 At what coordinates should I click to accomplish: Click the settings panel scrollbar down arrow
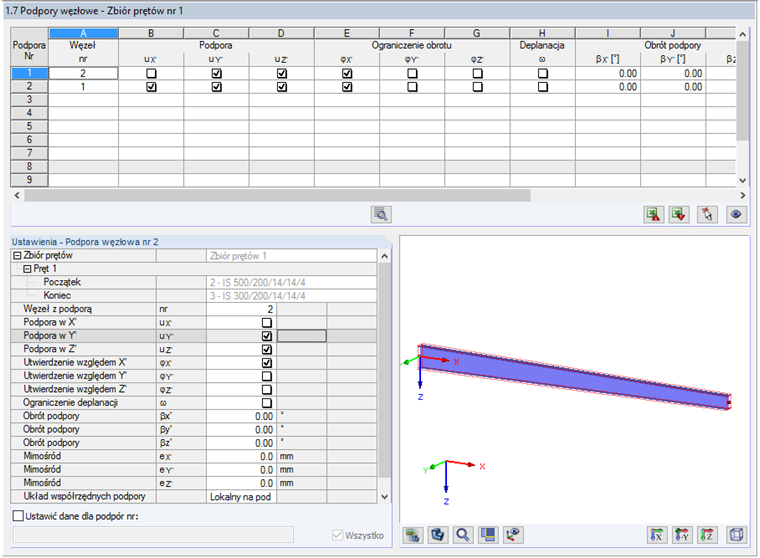384,497
